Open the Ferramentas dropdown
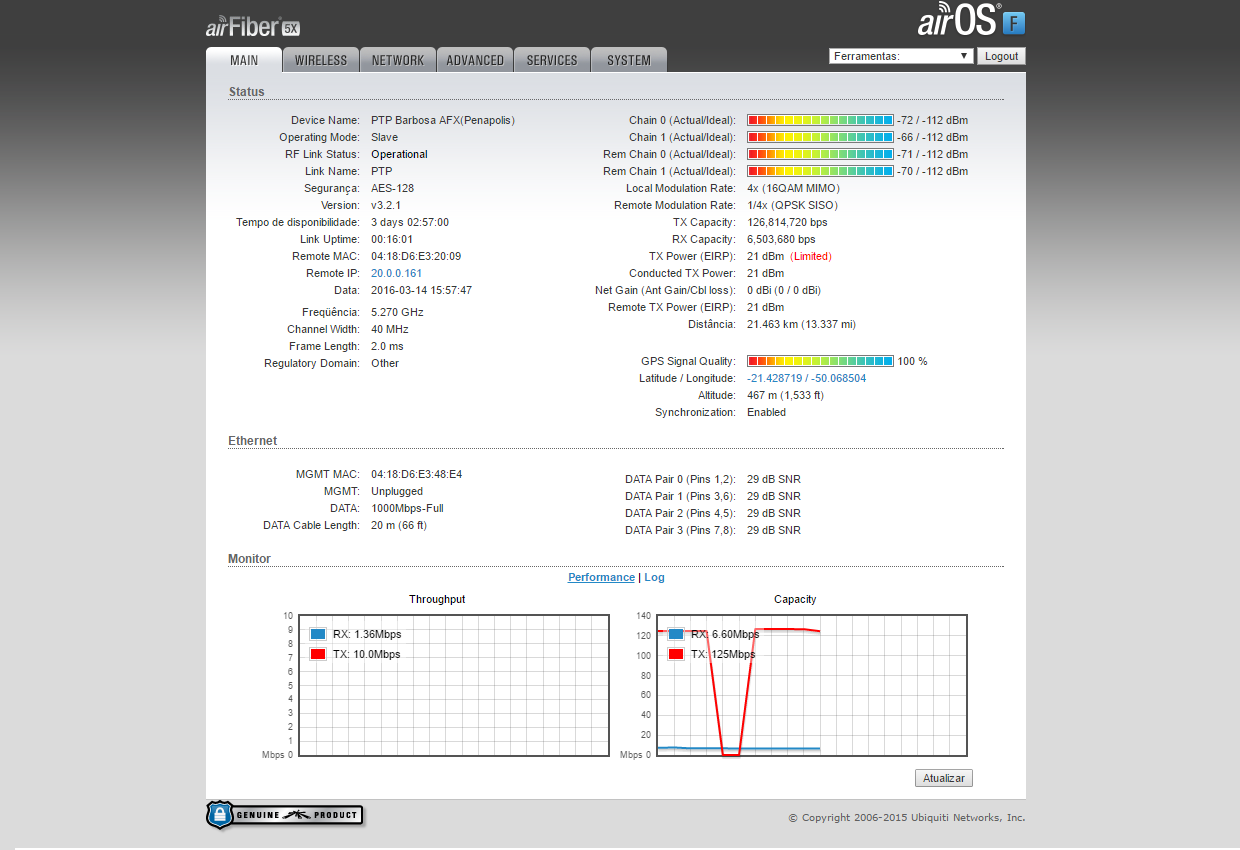 click(x=901, y=56)
